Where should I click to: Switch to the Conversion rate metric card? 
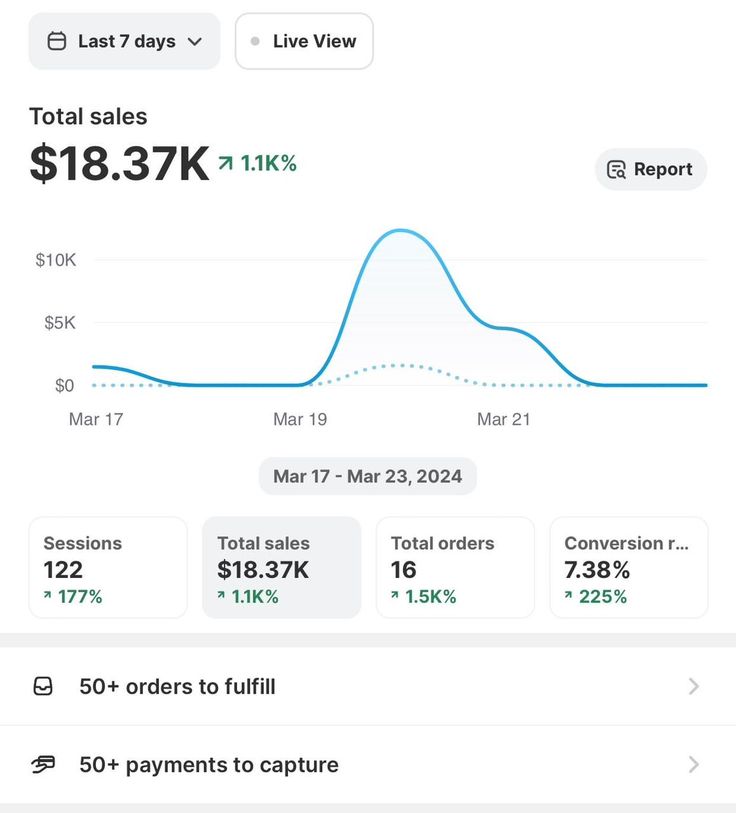click(x=628, y=567)
